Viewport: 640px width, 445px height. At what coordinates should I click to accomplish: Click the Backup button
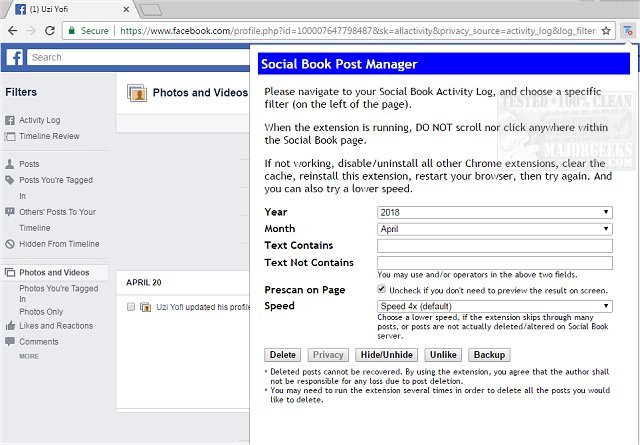(x=489, y=355)
